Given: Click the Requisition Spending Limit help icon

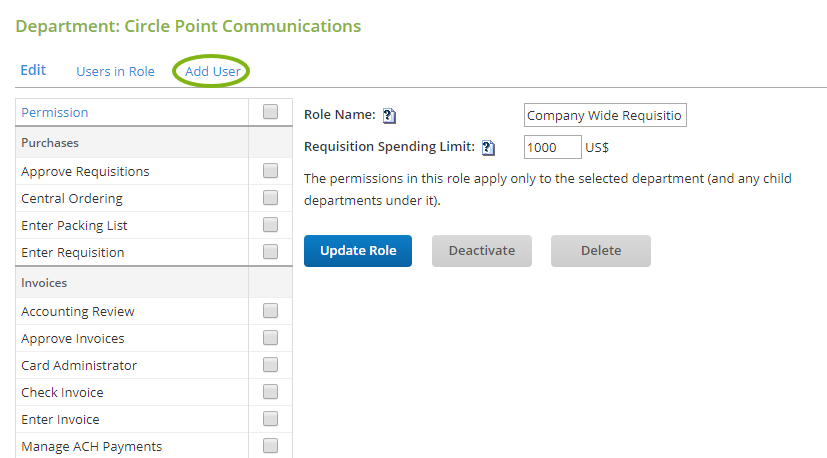Looking at the screenshot, I should click(488, 147).
